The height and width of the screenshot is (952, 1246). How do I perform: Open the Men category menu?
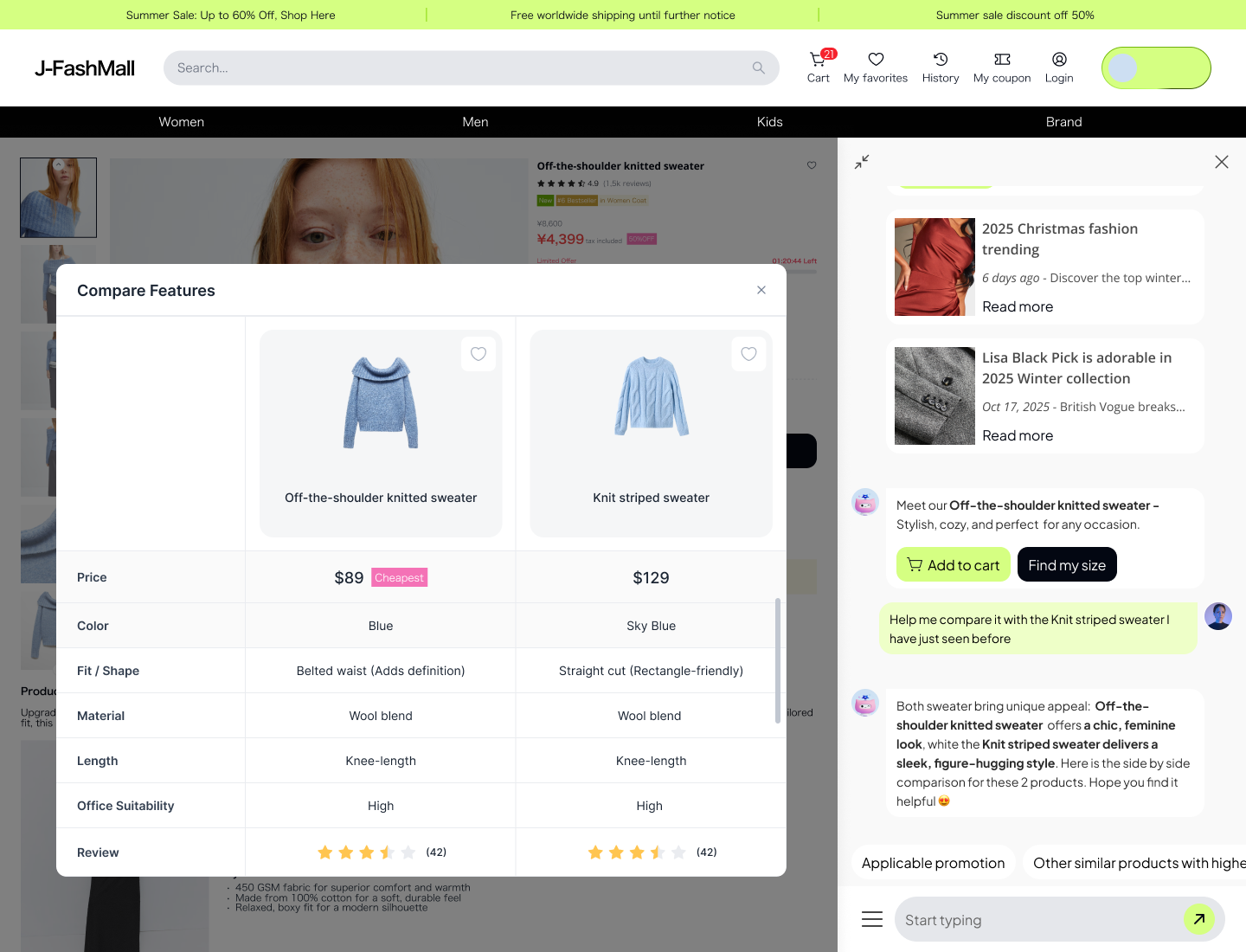[475, 122]
